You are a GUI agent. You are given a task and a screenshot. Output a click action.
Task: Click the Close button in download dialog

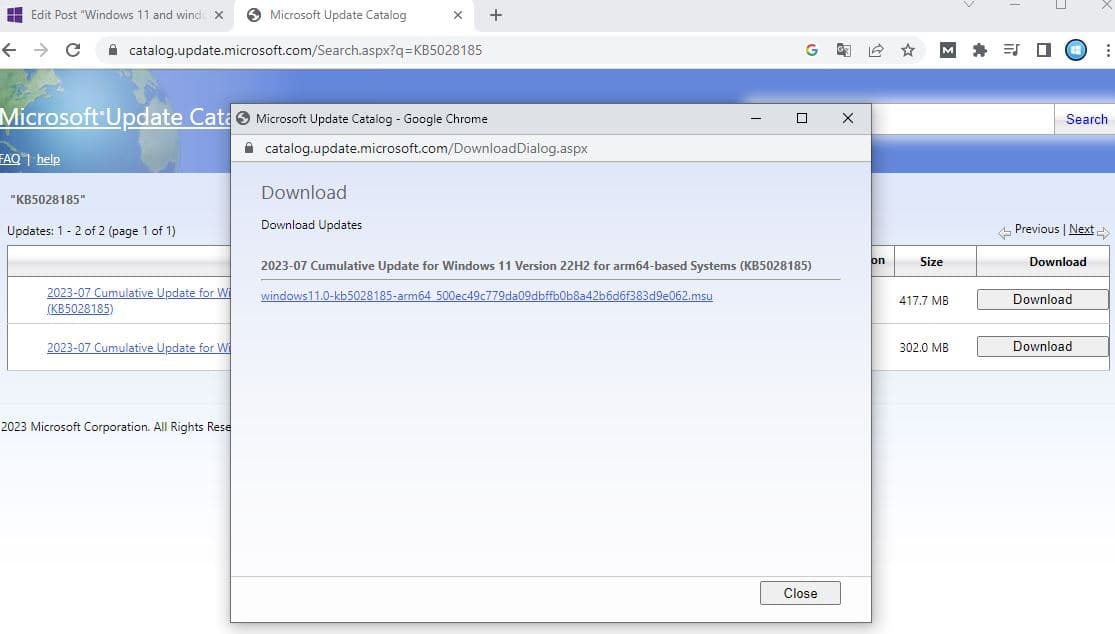(x=800, y=593)
